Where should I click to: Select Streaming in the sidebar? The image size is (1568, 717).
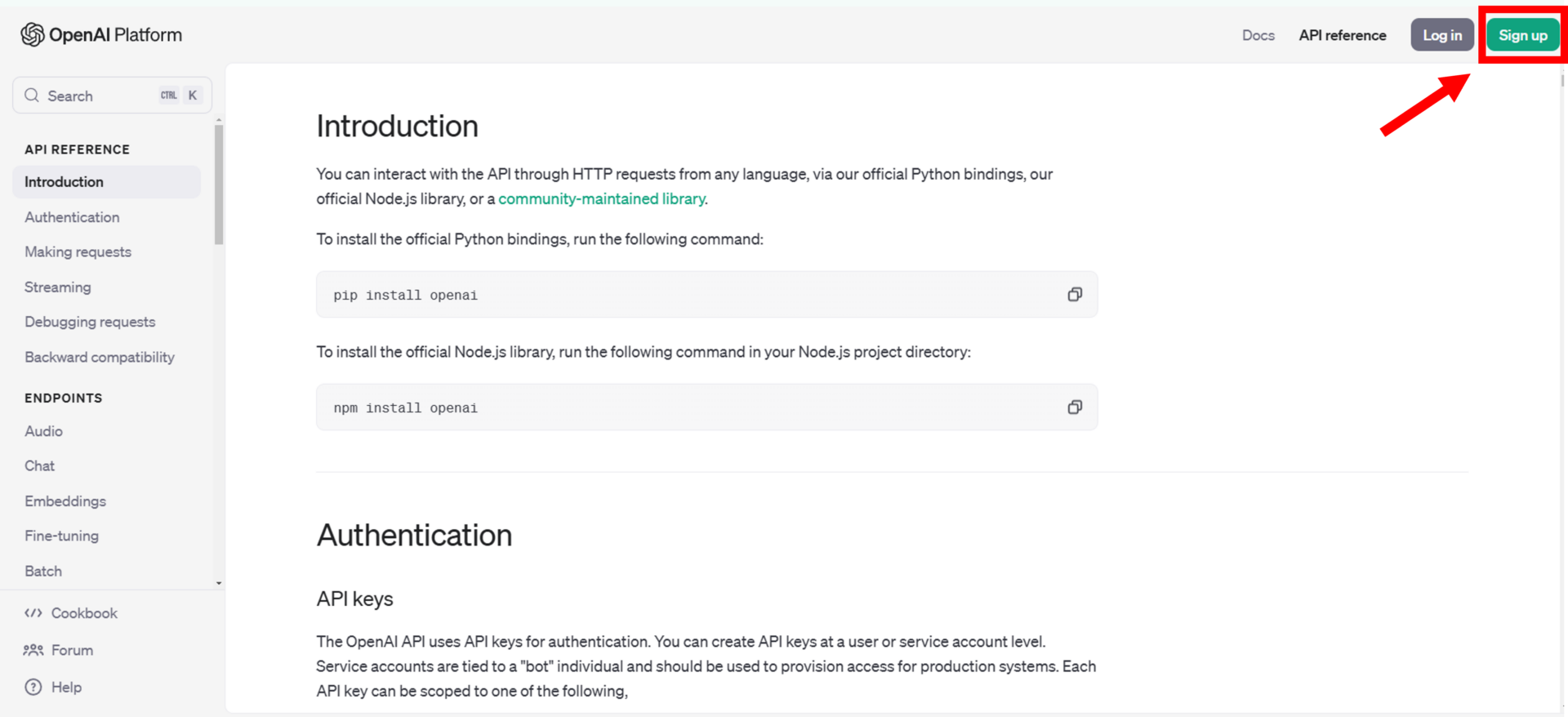tap(57, 287)
